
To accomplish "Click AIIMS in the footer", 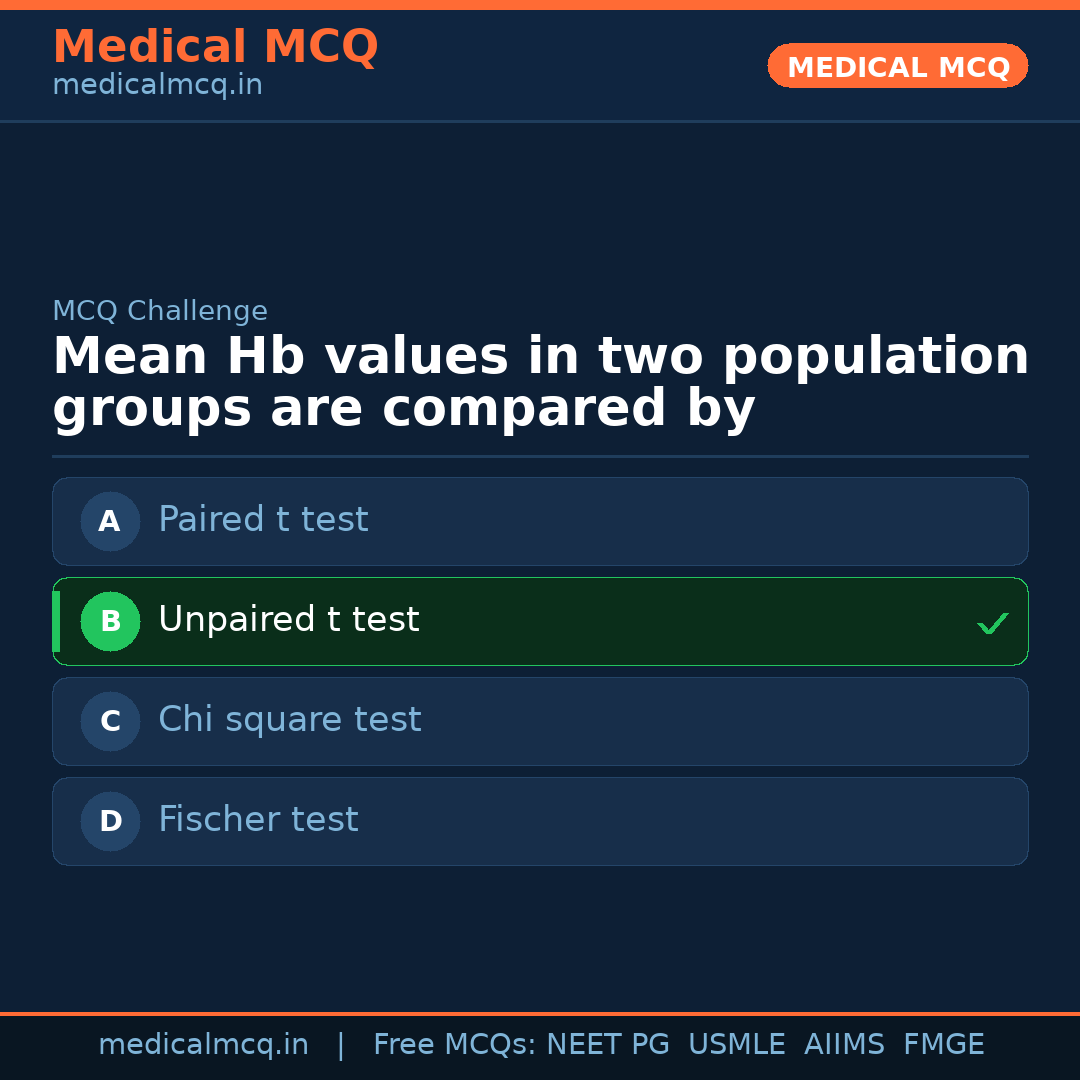I will 844,1045.
